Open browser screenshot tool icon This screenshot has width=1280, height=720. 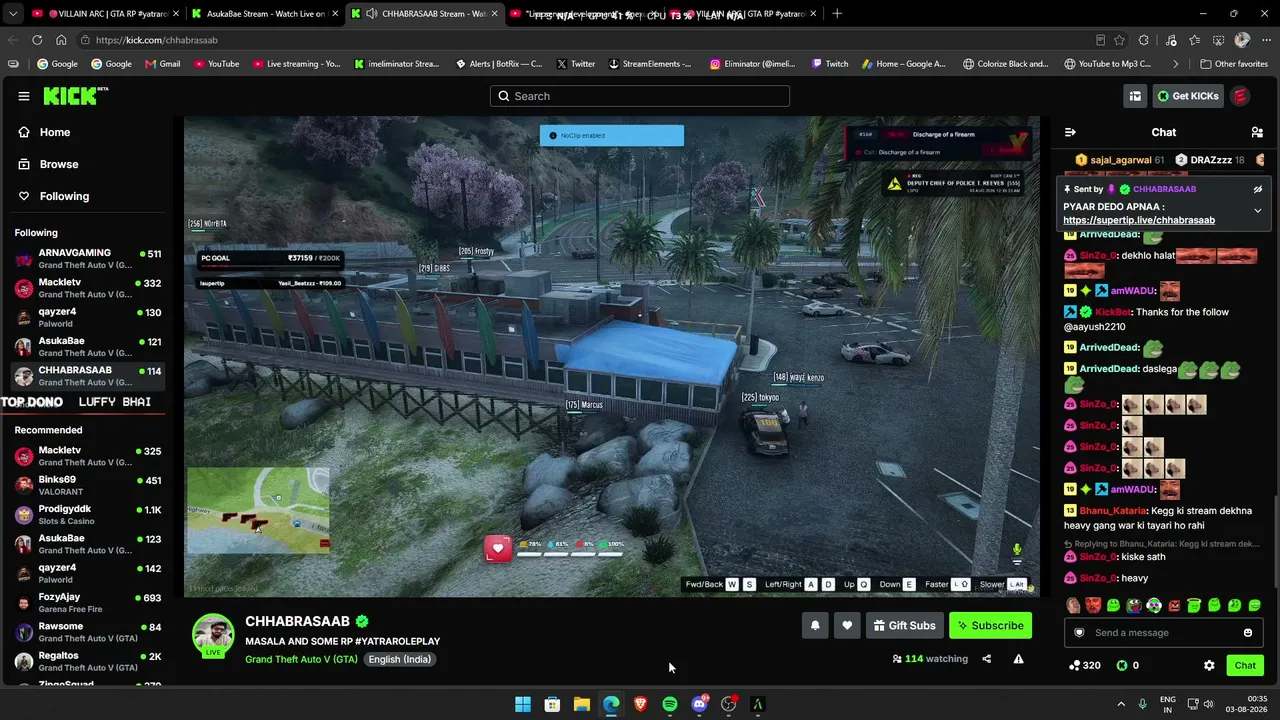coord(1218,40)
